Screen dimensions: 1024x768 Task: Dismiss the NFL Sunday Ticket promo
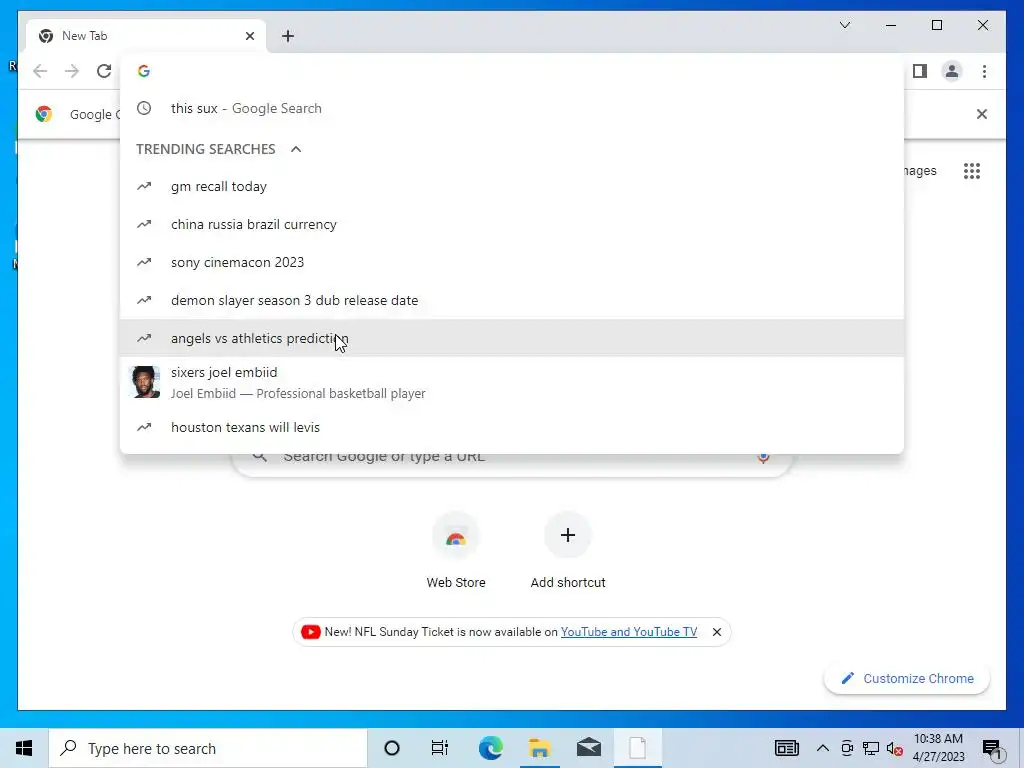716,632
